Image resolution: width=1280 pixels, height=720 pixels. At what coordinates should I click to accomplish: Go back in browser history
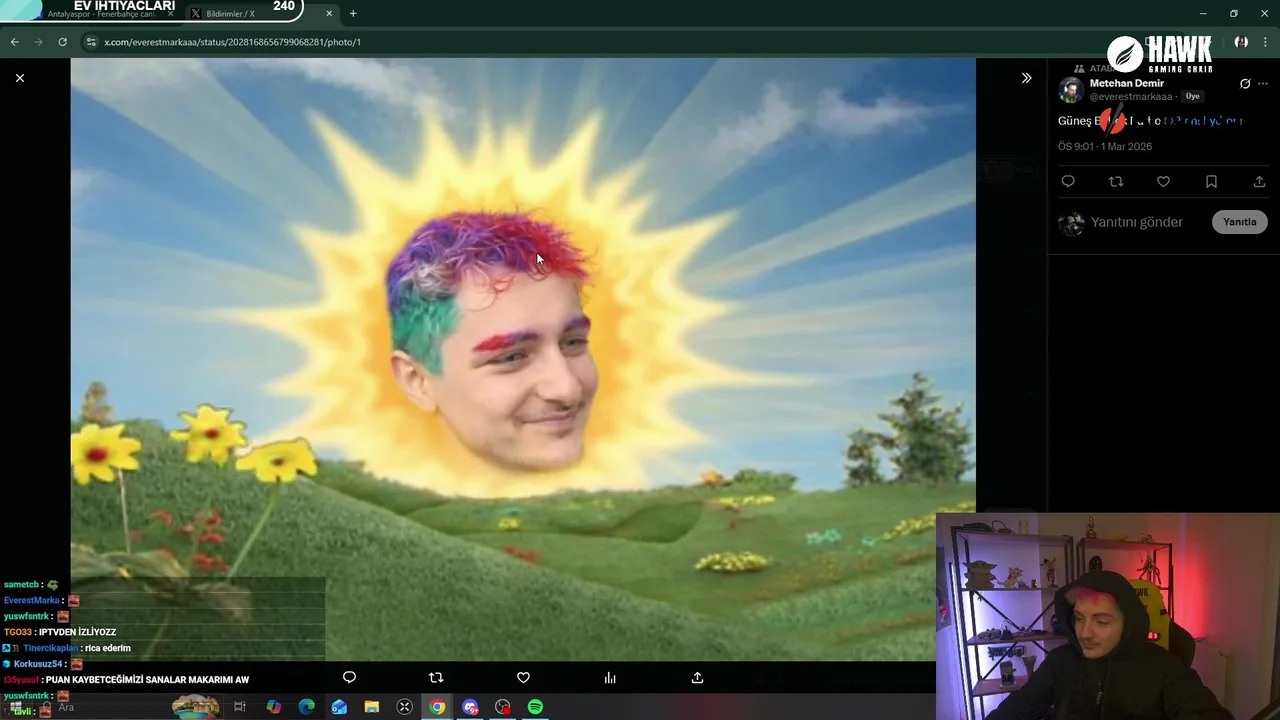(x=14, y=42)
